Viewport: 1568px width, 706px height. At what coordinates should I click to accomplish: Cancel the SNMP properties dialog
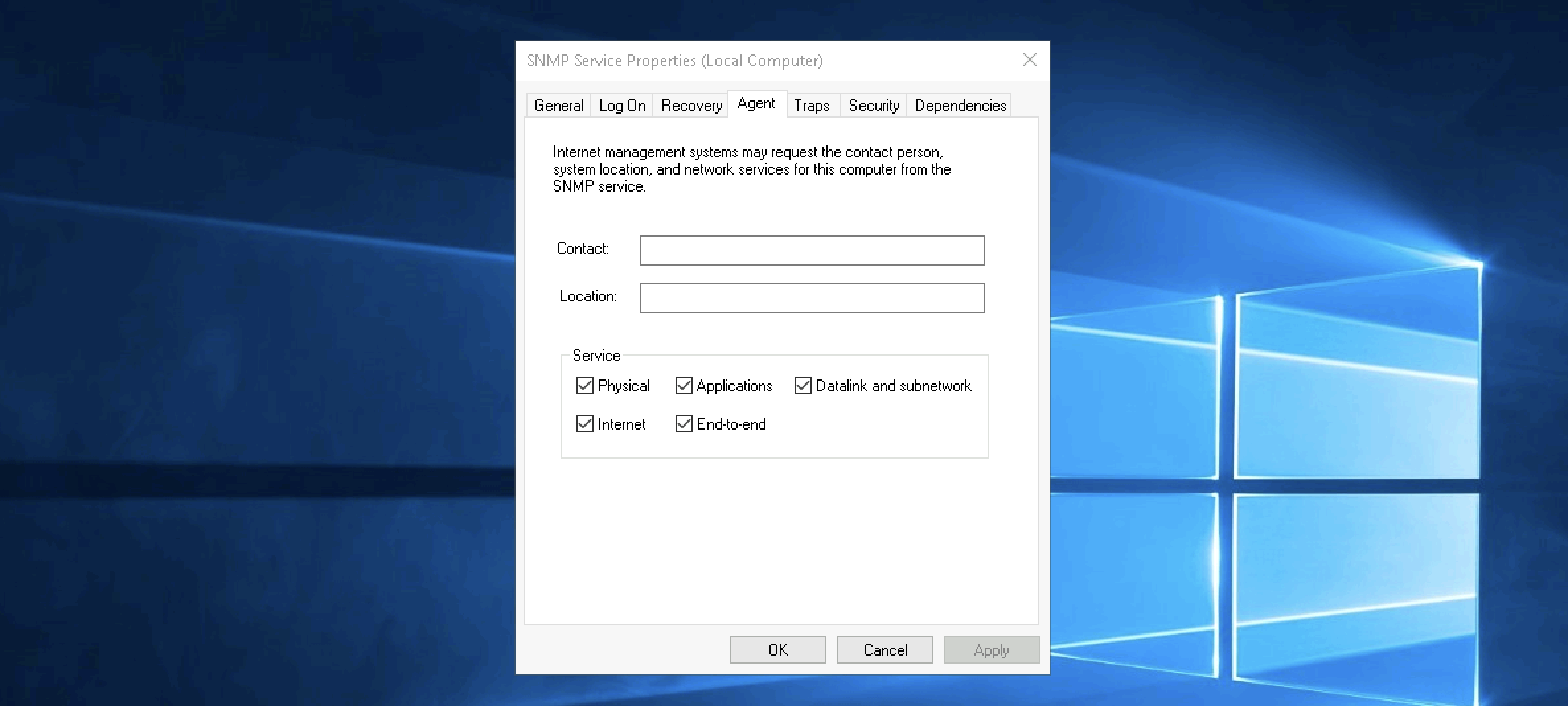point(884,650)
